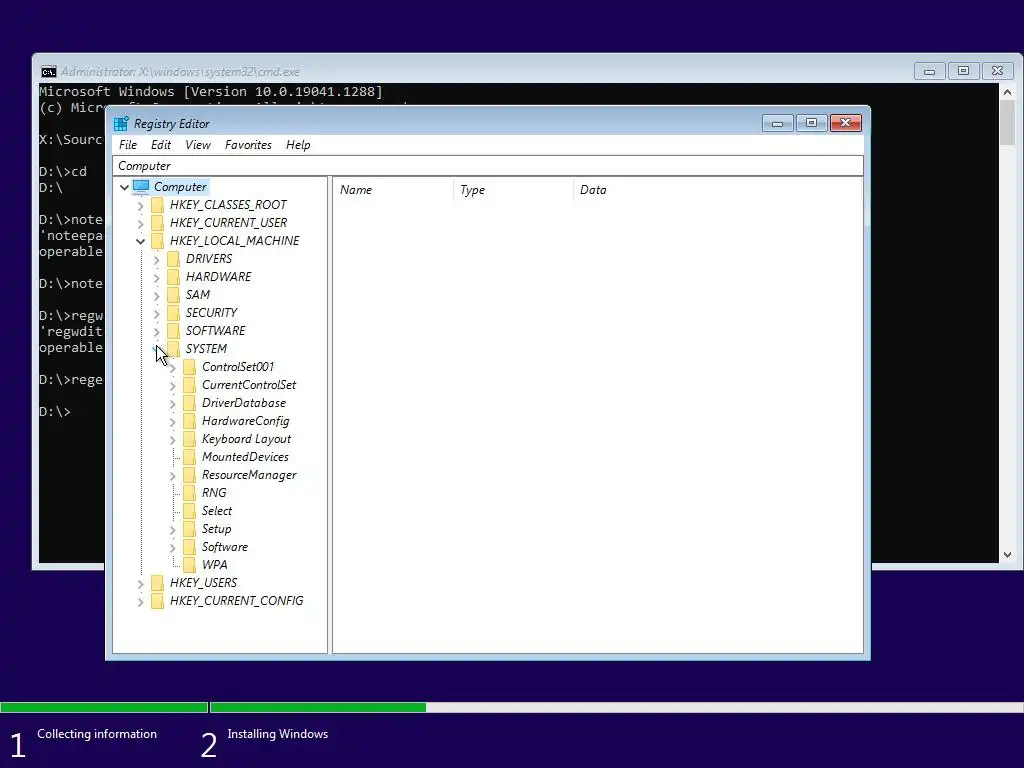Viewport: 1024px width, 768px height.
Task: Click the DRIVERS folder icon
Action: 173,259
